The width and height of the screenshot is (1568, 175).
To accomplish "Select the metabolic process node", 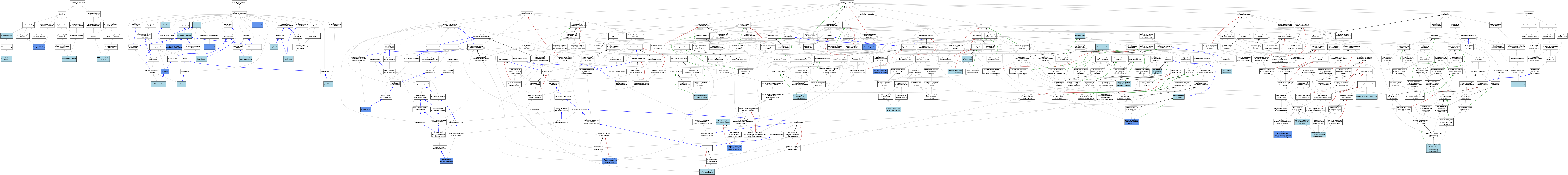I will pos(1244,14).
